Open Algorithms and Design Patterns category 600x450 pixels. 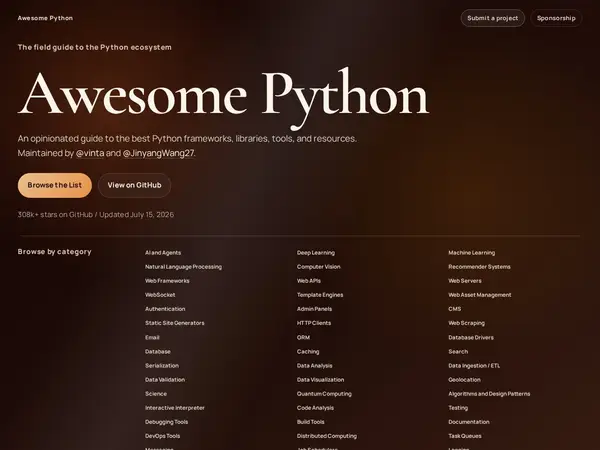coord(489,394)
